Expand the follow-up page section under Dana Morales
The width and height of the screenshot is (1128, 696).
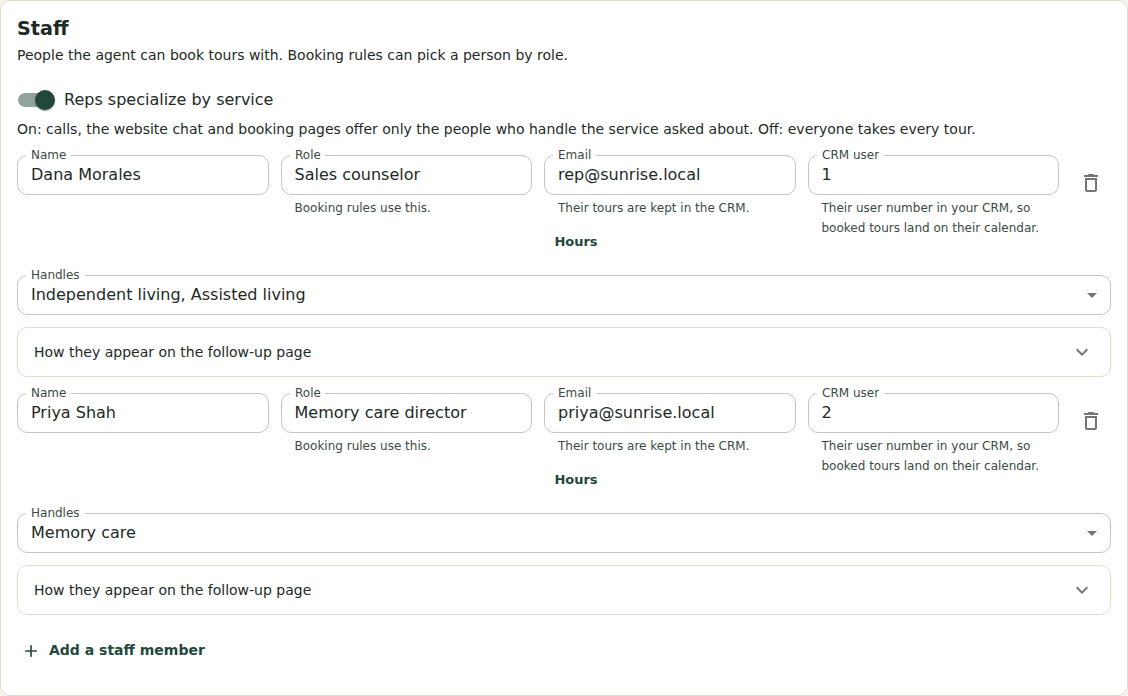563,352
